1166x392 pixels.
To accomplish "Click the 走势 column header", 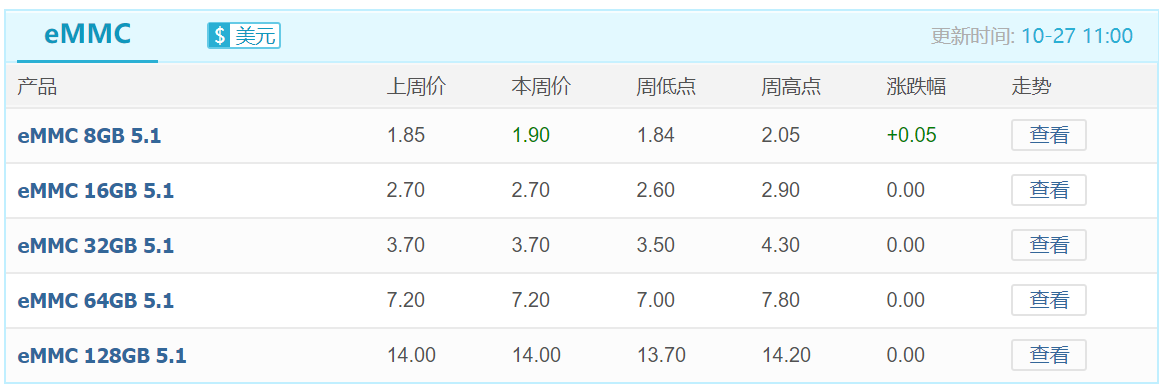I will tap(1031, 87).
